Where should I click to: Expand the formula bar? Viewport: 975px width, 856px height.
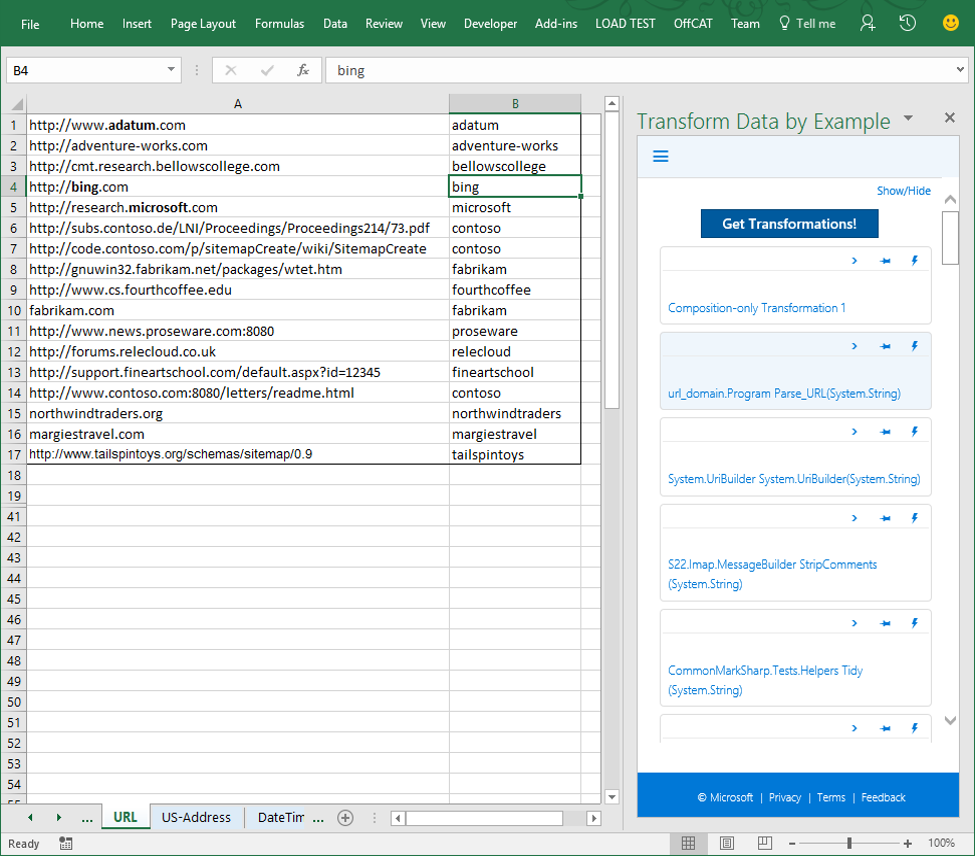[x=960, y=71]
